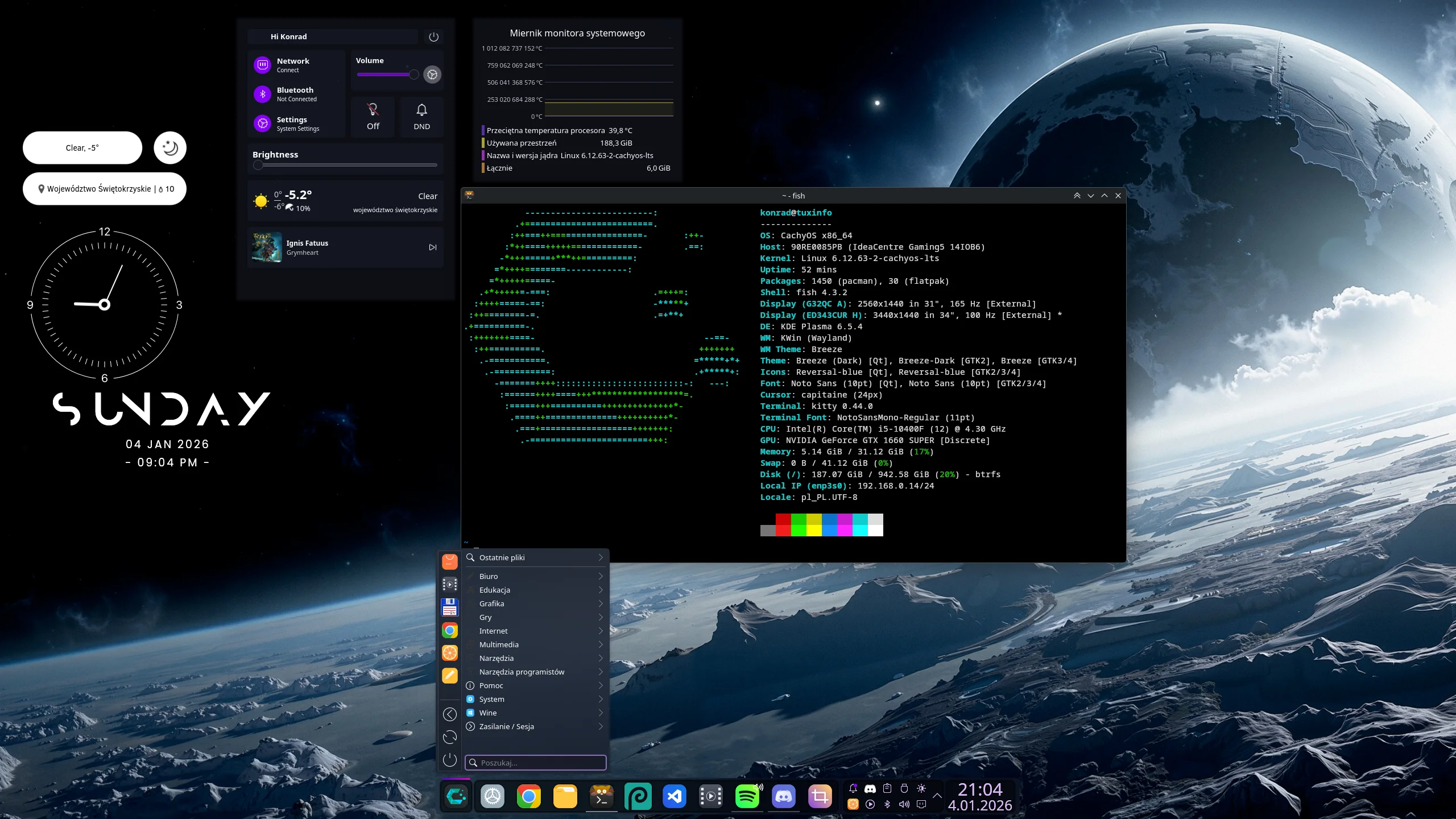1456x819 pixels.
Task: Launch System Settings from the taskbar
Action: pos(493,796)
